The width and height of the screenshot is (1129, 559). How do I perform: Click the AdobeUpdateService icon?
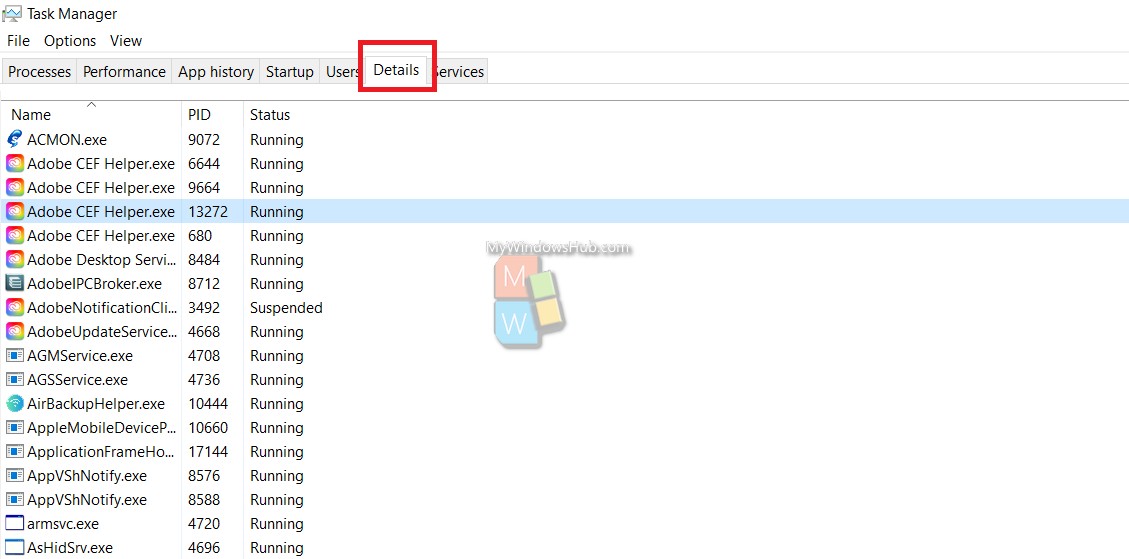(14, 332)
